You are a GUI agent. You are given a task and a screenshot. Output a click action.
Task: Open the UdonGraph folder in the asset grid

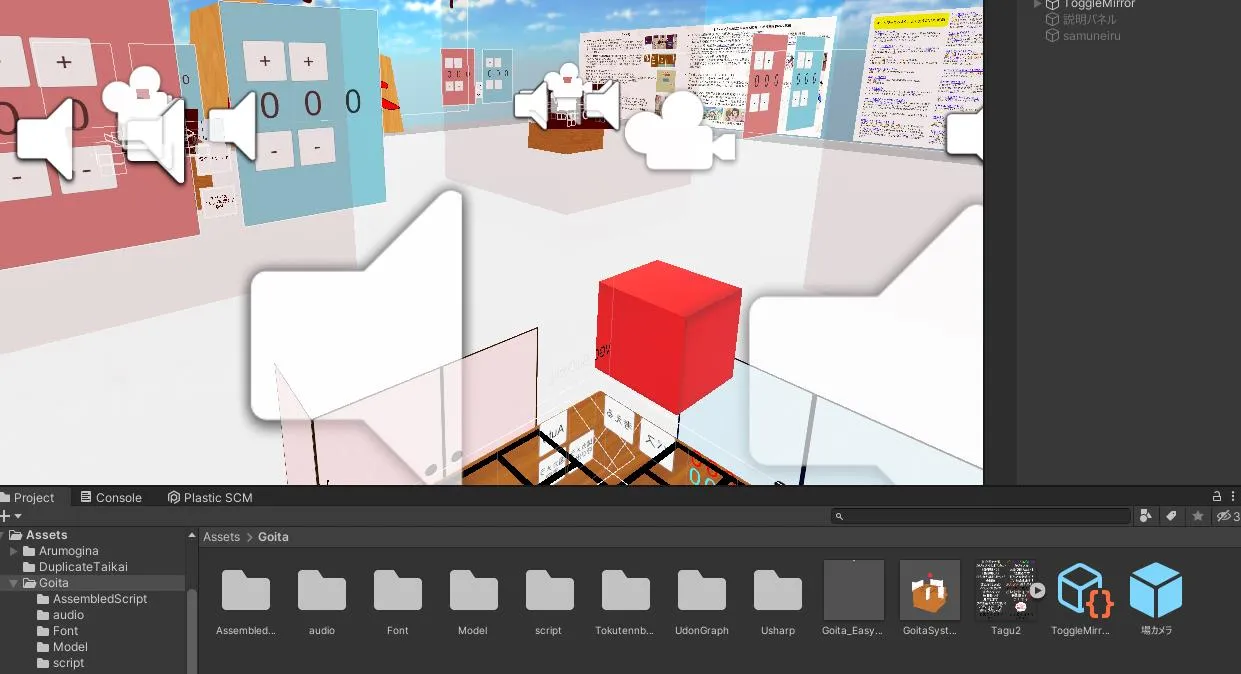[702, 590]
